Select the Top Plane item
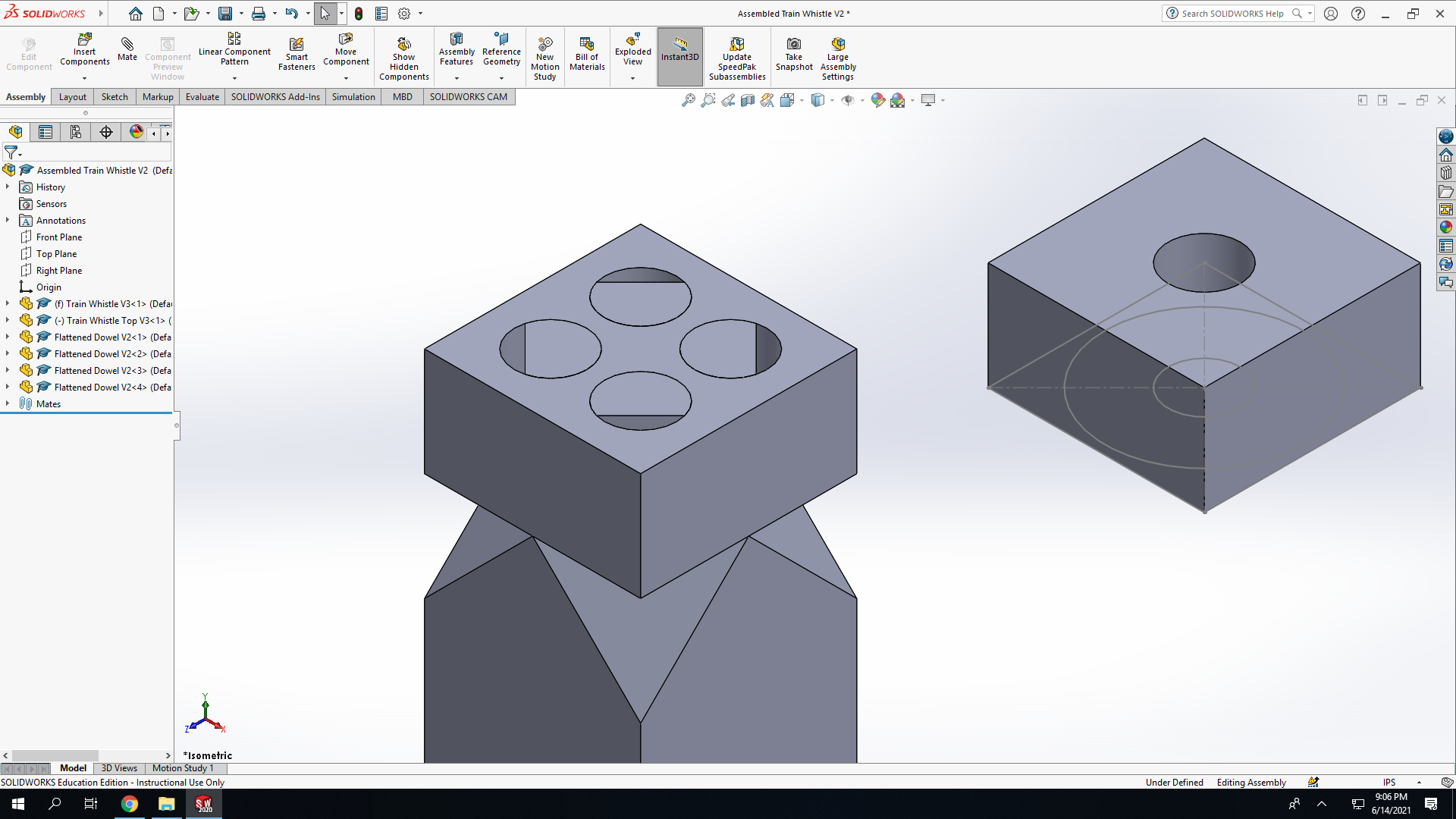 point(56,254)
